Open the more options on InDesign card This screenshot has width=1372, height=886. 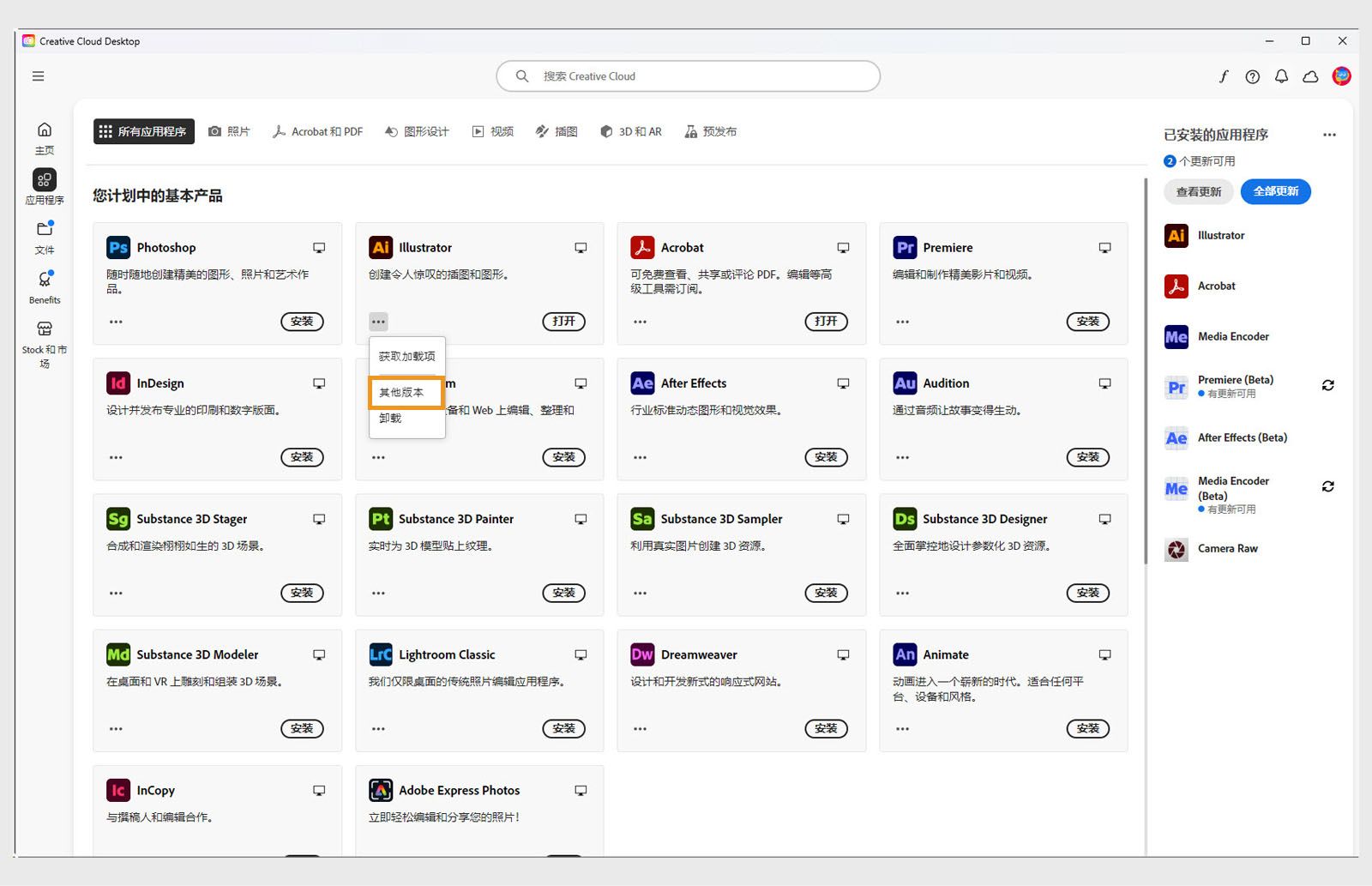pyautogui.click(x=116, y=457)
